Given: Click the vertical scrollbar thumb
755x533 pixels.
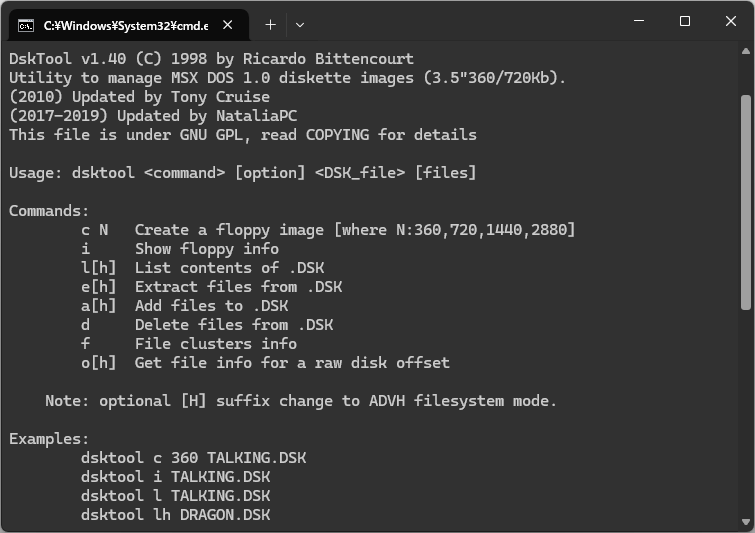Looking at the screenshot, I should coord(746,203).
